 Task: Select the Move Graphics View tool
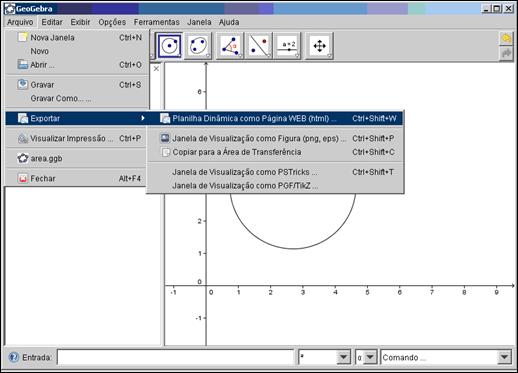tap(319, 46)
